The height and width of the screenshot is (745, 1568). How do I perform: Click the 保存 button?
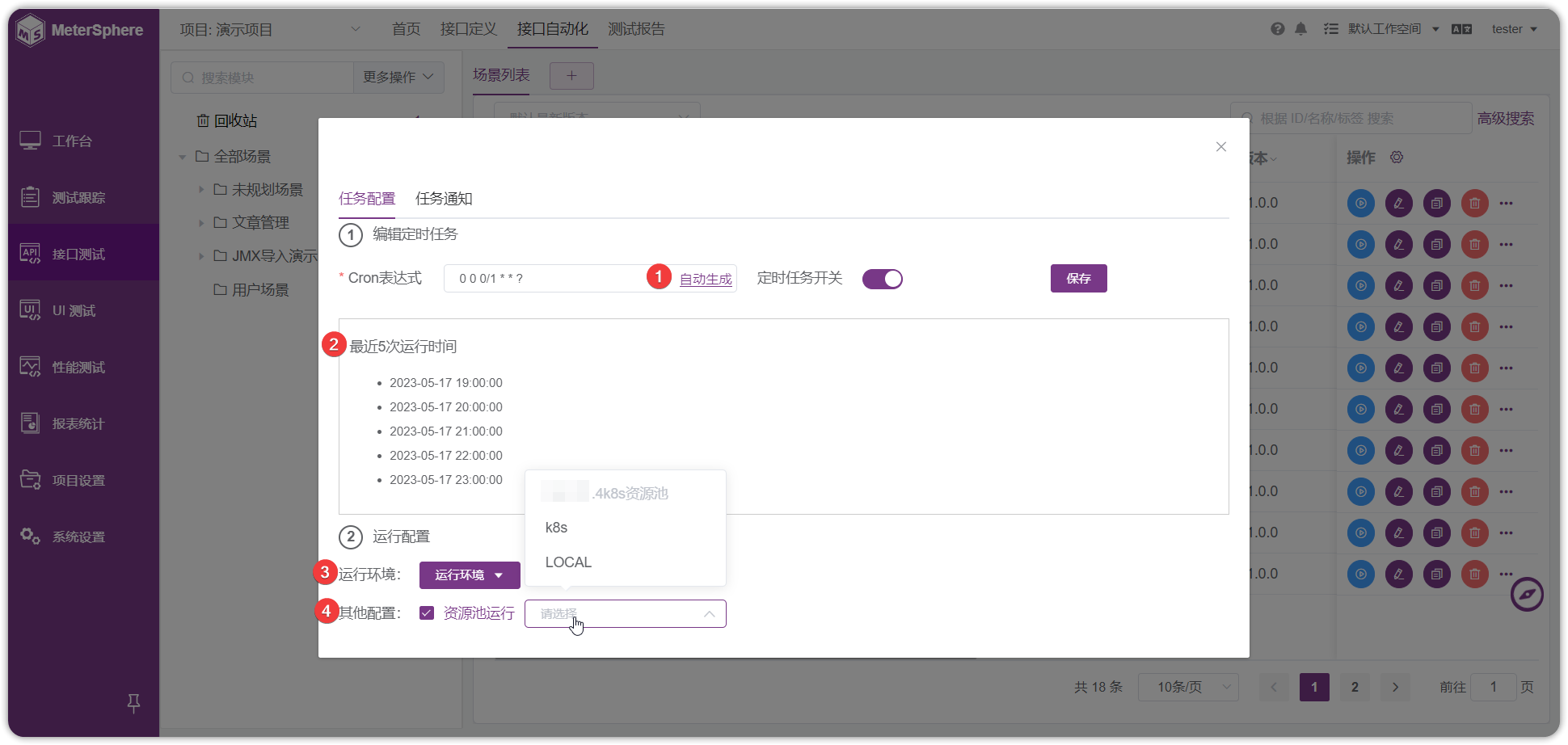[1079, 279]
